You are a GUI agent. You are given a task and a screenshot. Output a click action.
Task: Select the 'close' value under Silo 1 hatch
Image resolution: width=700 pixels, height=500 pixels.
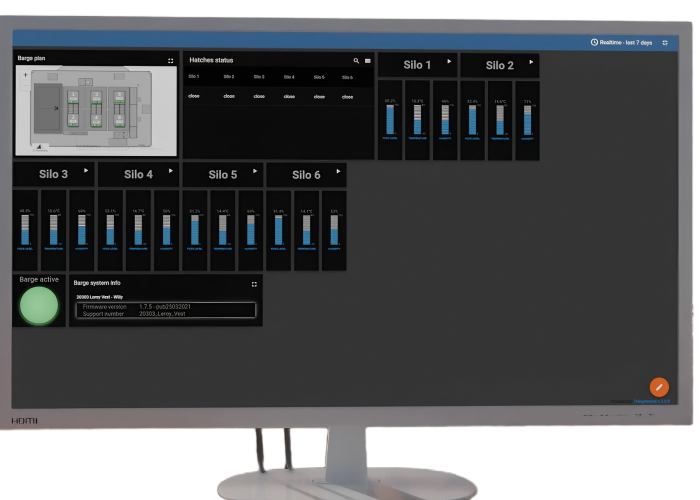pyautogui.click(x=194, y=96)
